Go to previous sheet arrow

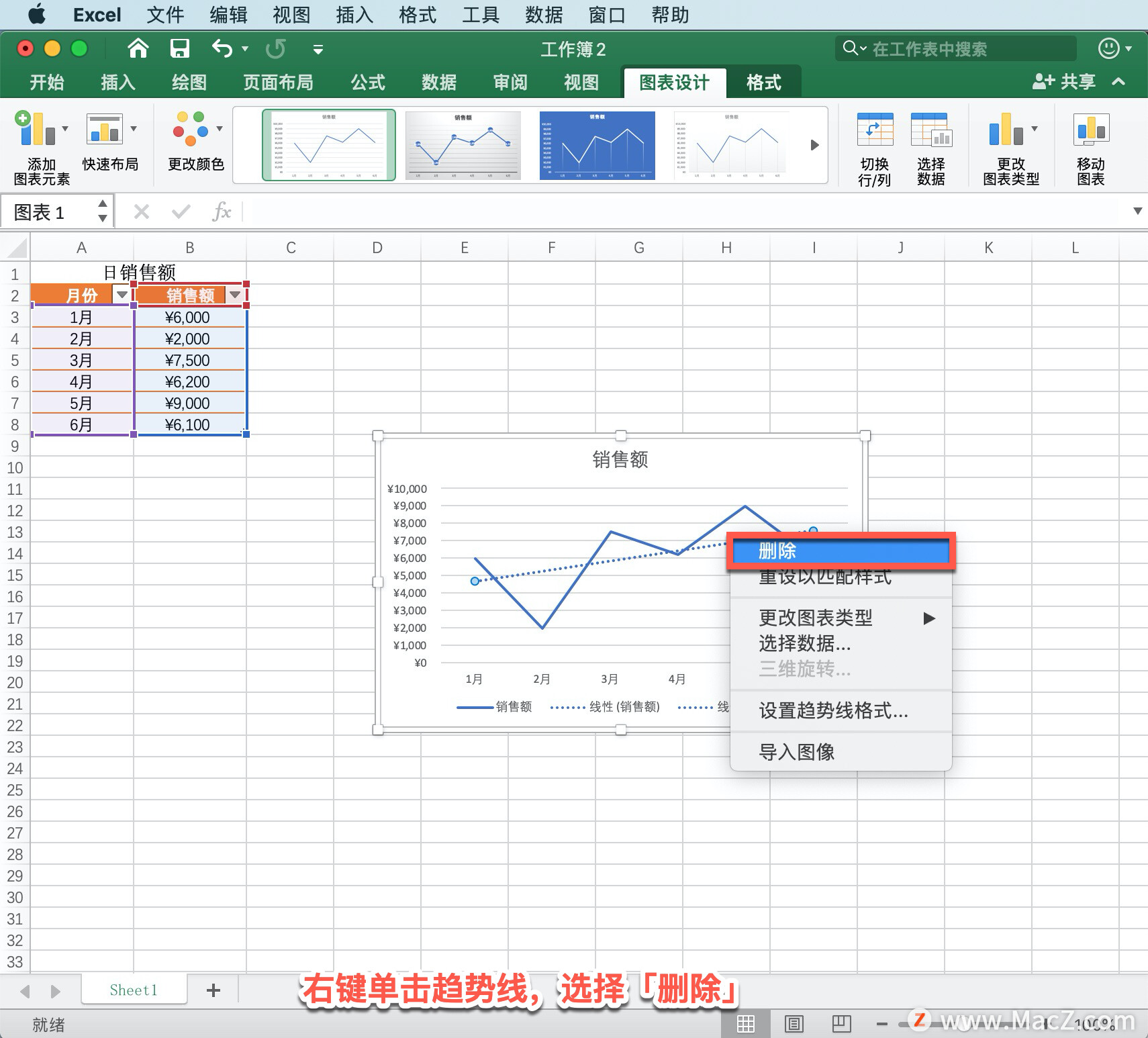pos(26,991)
